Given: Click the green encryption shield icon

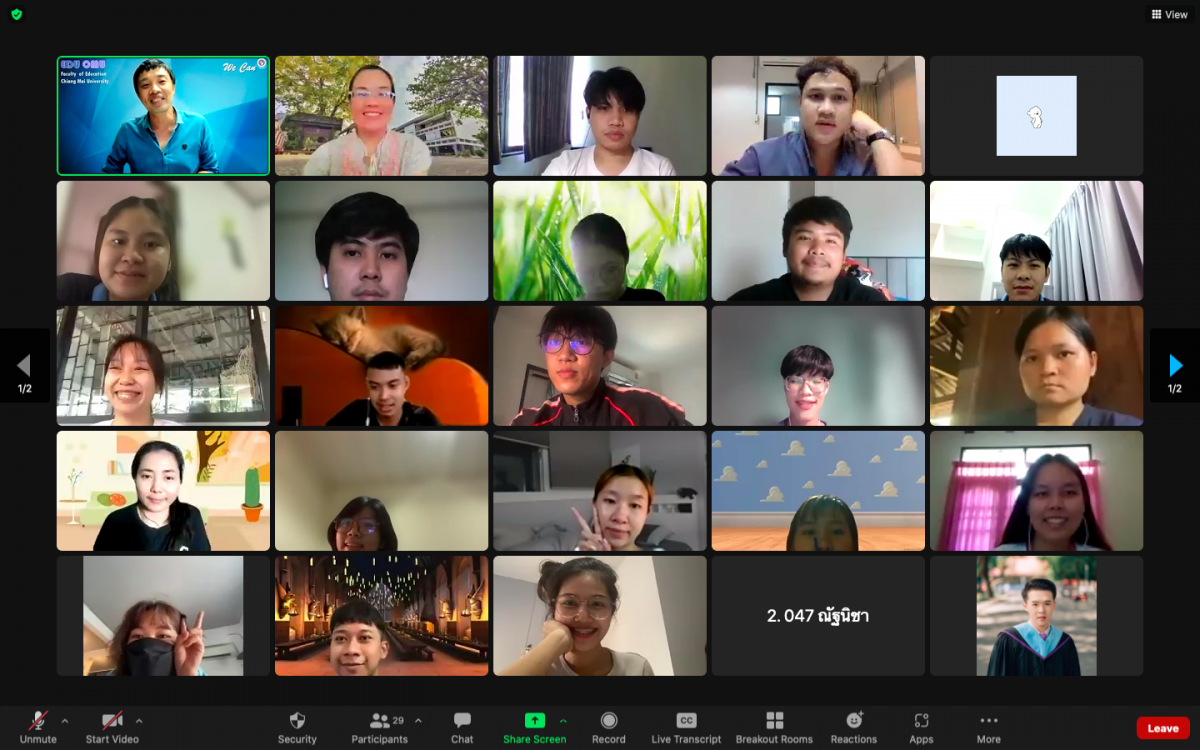Looking at the screenshot, I should coord(16,14).
